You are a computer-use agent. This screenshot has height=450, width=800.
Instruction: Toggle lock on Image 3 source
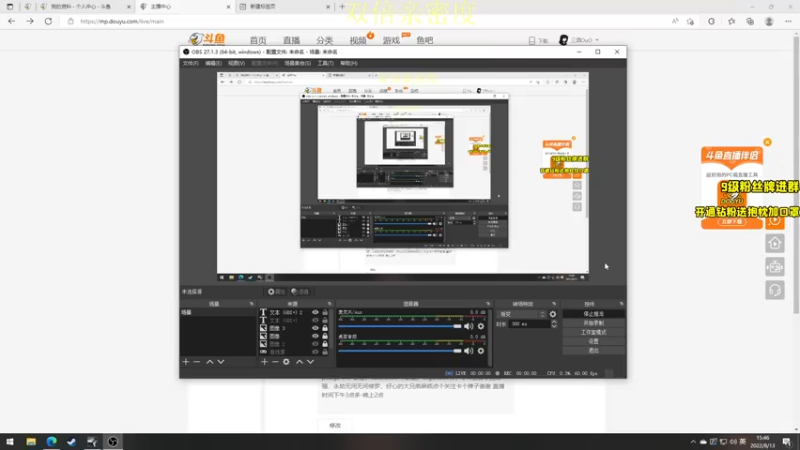tap(325, 328)
